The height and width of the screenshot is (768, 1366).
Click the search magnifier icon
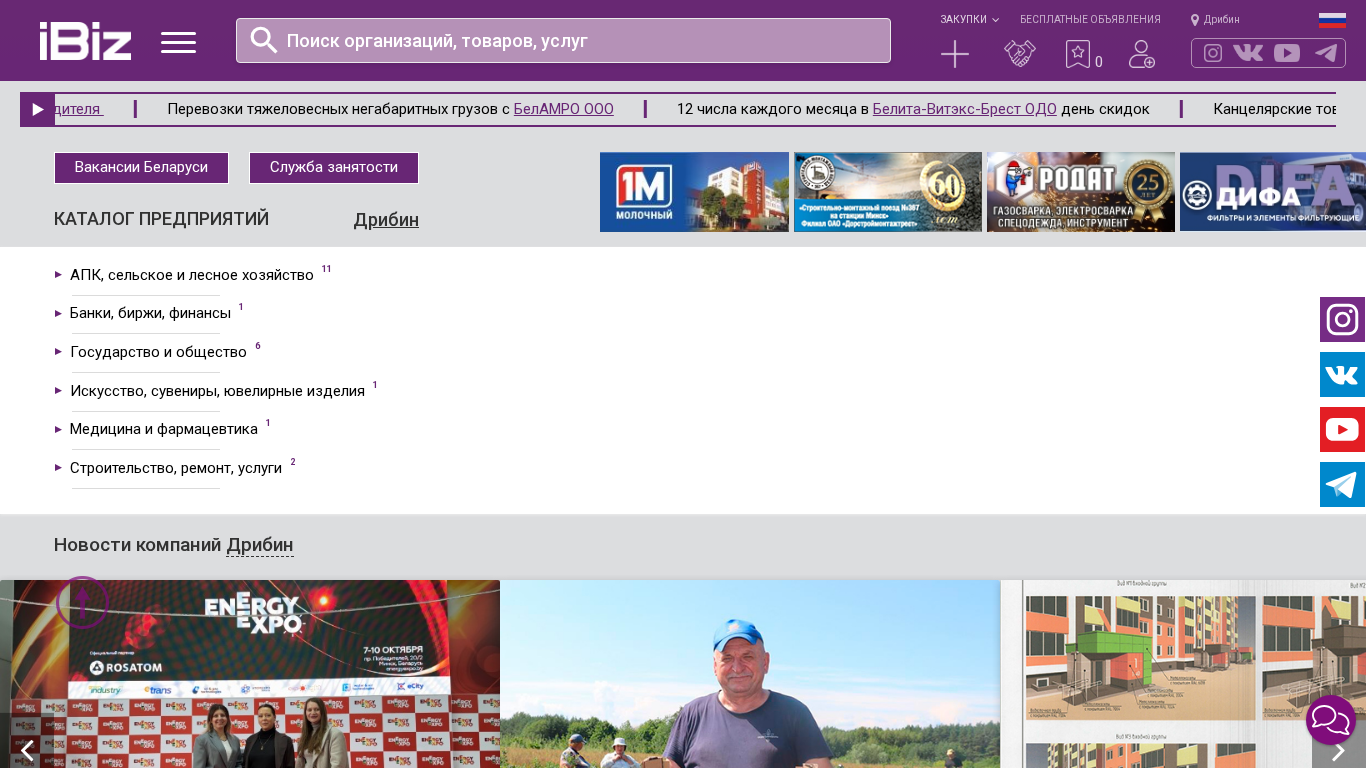pos(264,40)
